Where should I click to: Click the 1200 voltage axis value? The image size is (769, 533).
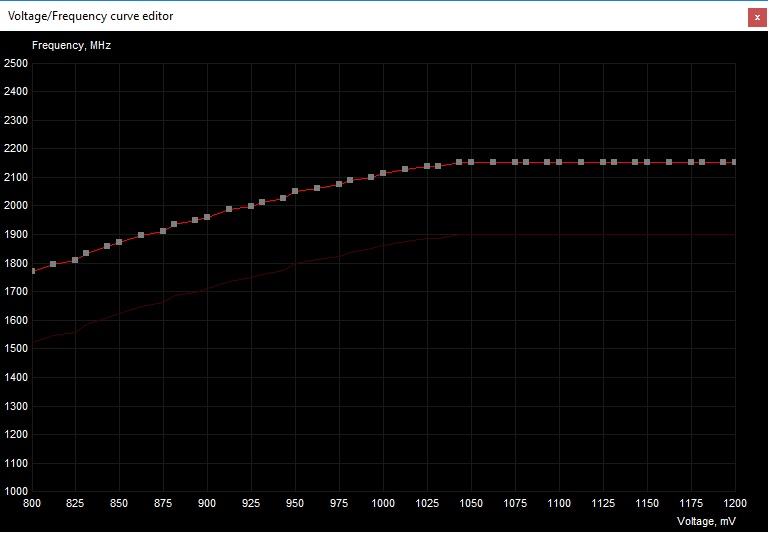coord(735,503)
